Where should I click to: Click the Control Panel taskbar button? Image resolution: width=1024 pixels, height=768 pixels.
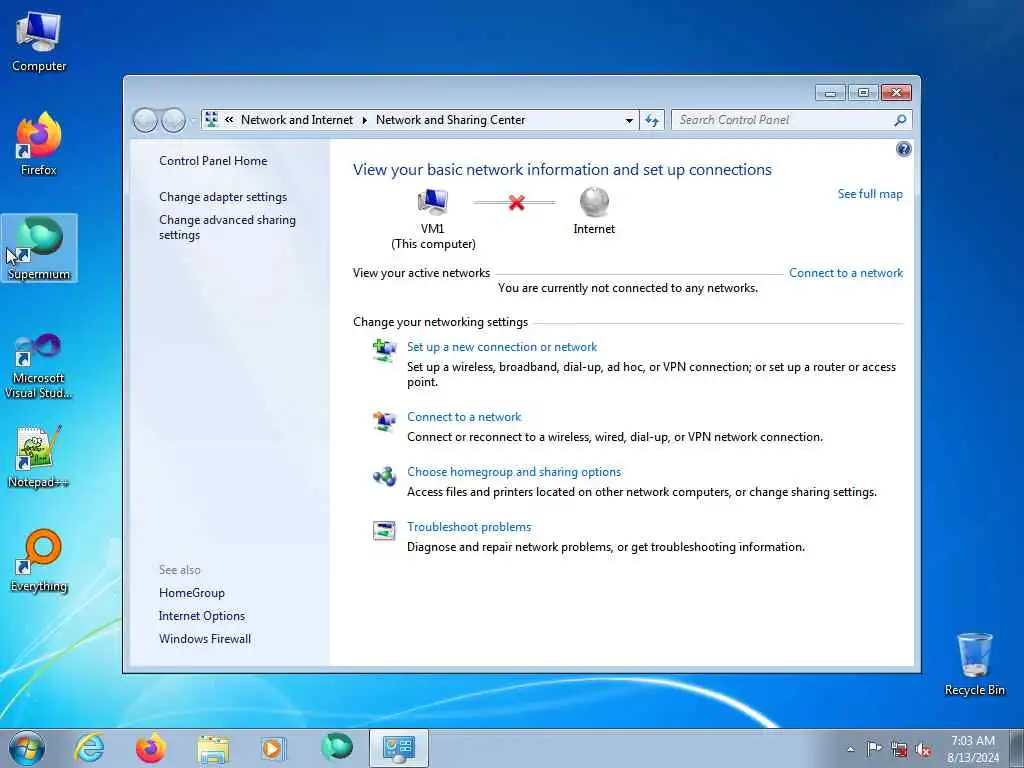[399, 748]
